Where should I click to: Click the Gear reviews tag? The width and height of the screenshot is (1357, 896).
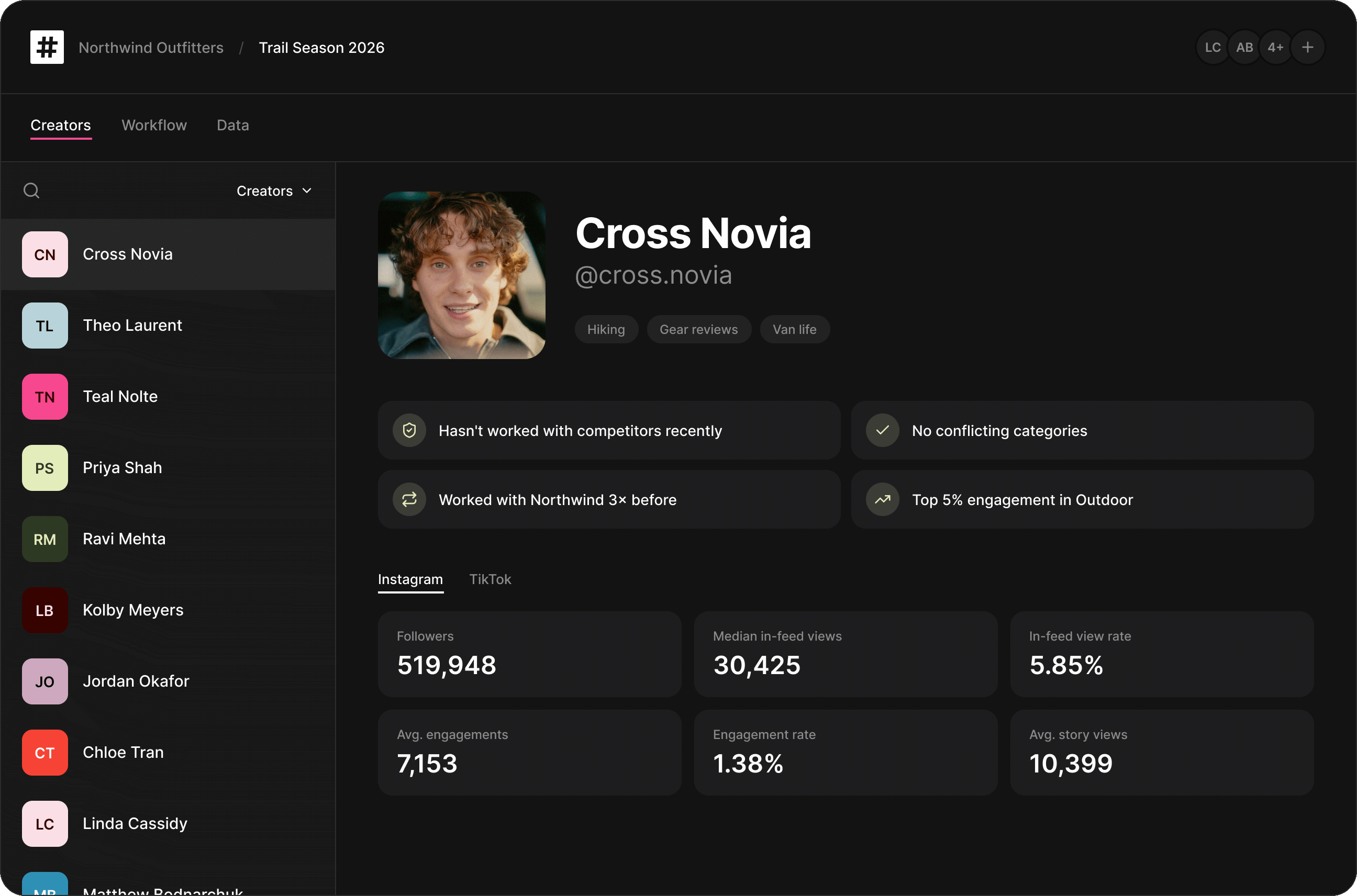pyautogui.click(x=698, y=329)
